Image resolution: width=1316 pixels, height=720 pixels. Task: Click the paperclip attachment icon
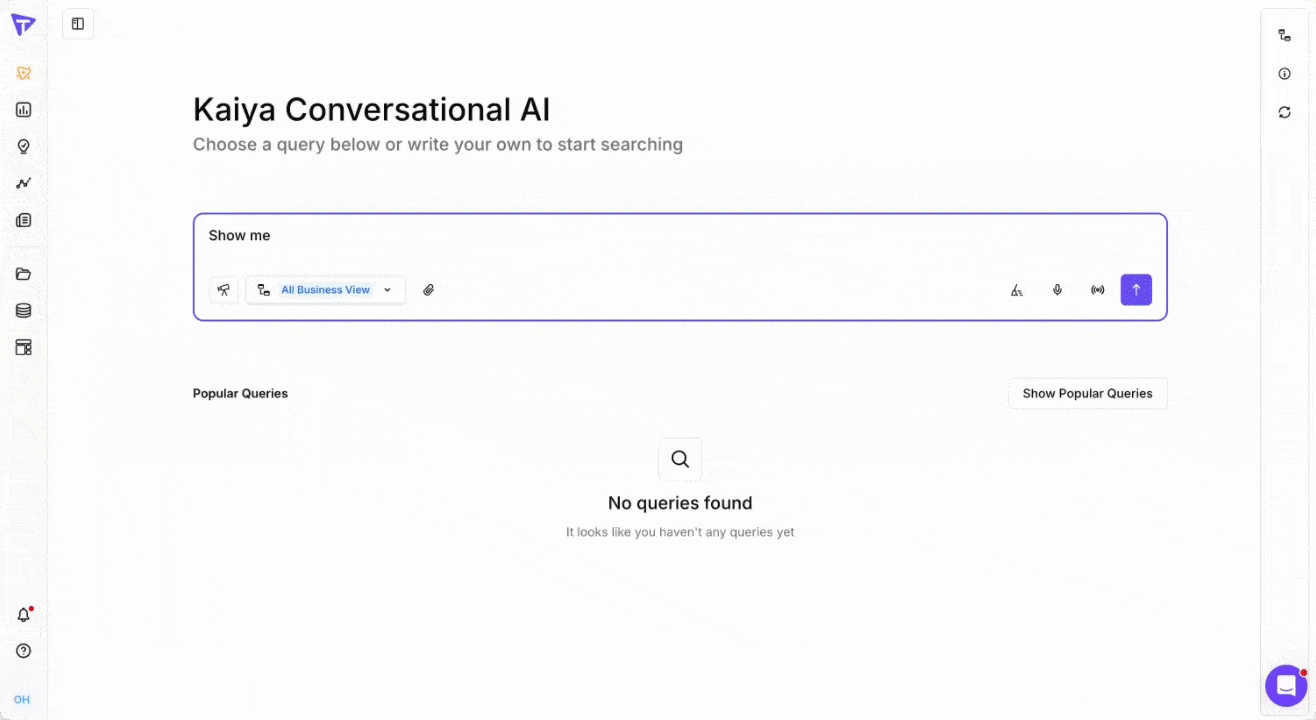pos(428,290)
